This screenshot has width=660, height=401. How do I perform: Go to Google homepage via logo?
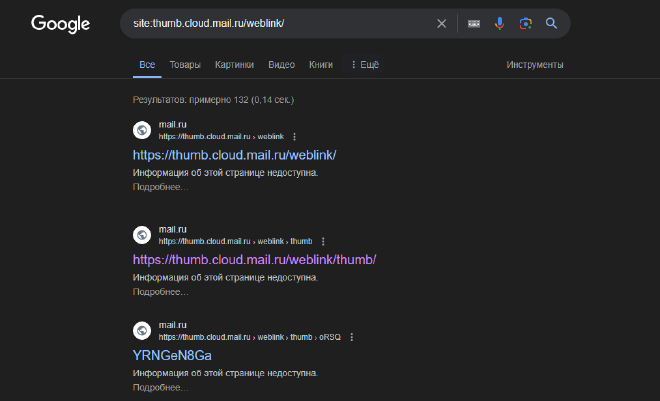coord(60,24)
